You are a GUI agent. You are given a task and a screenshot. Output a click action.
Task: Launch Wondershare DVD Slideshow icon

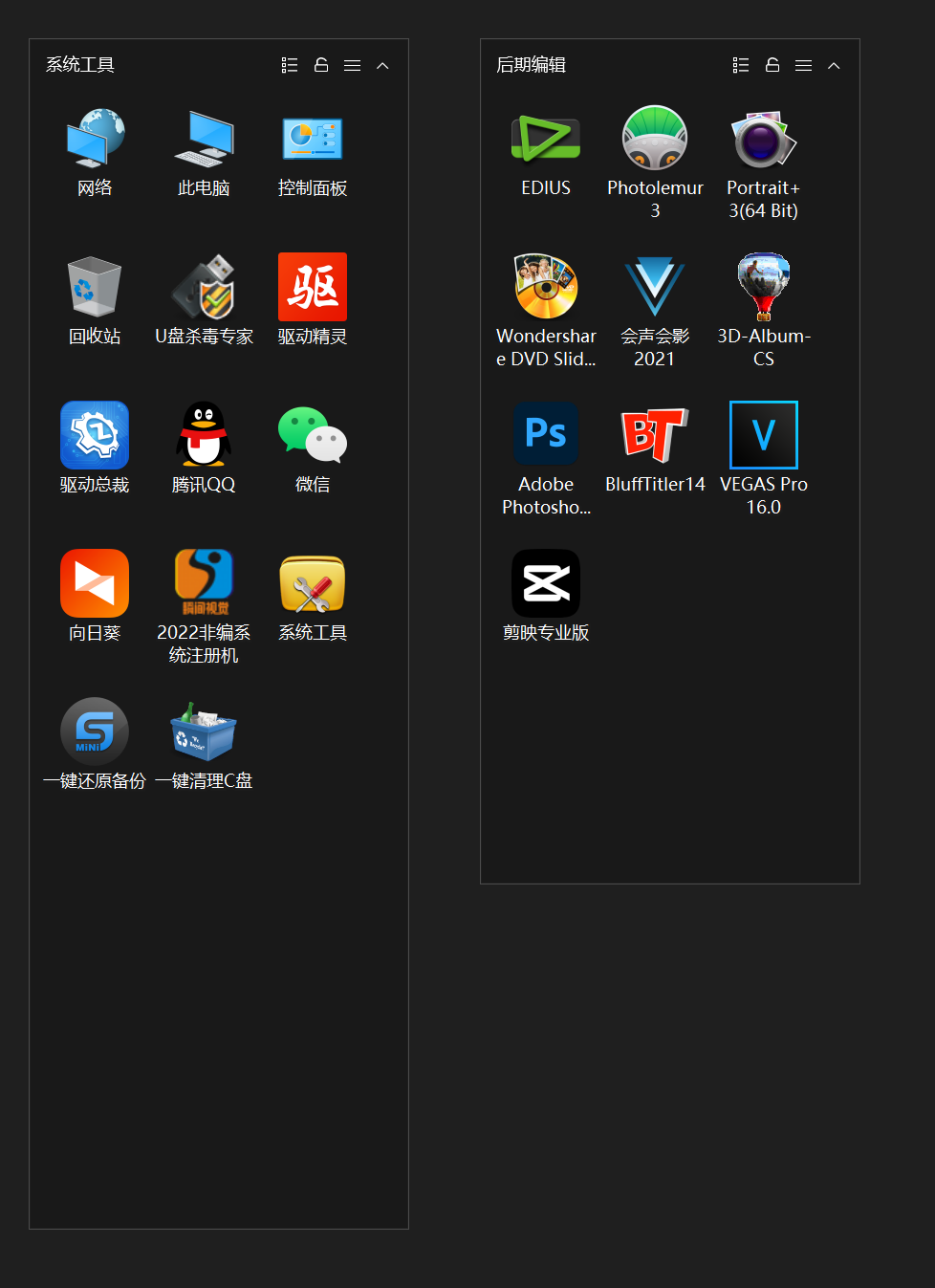pos(546,287)
